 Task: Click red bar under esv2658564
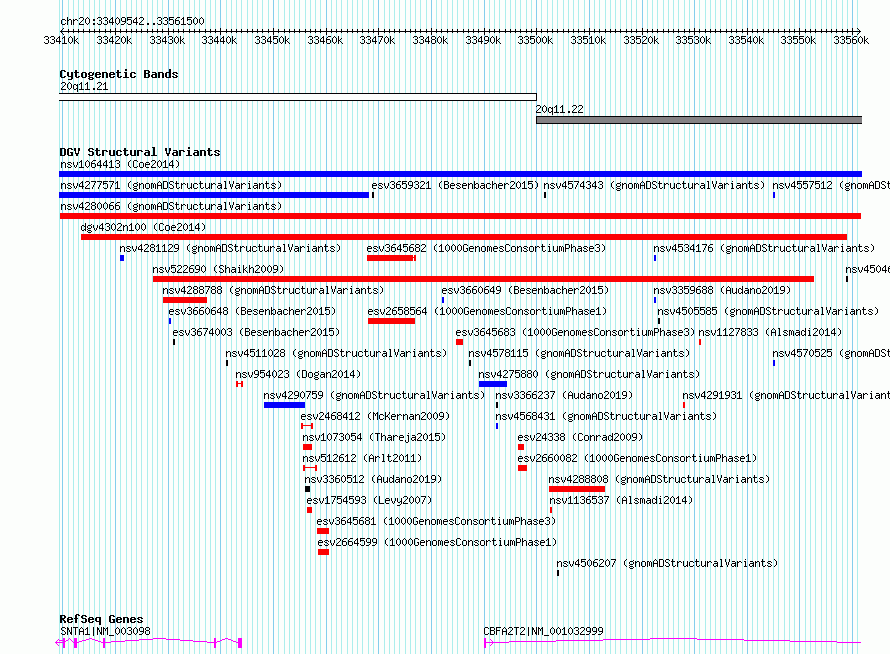pos(391,321)
